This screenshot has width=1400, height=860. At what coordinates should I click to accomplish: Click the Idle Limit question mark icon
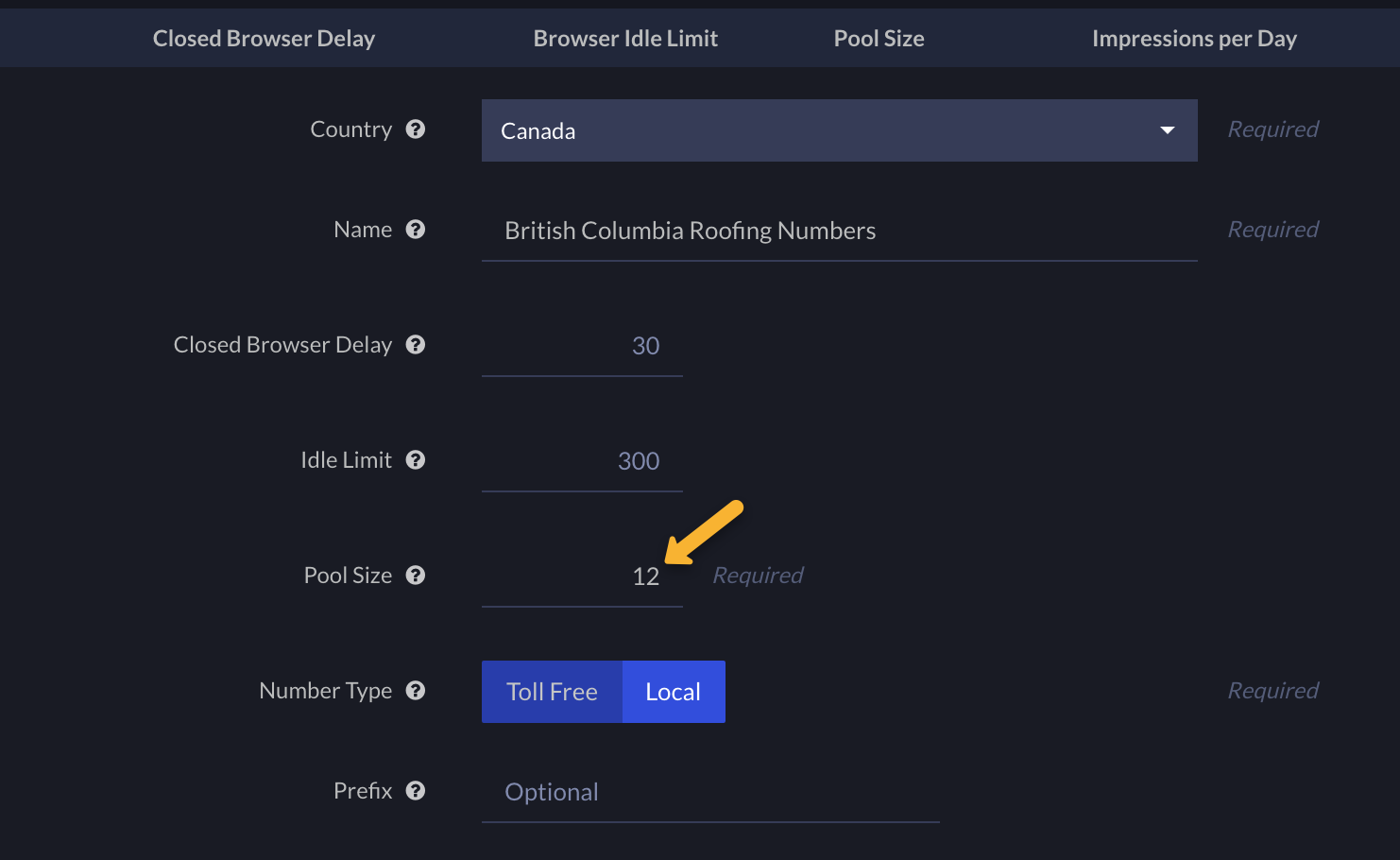(x=416, y=460)
